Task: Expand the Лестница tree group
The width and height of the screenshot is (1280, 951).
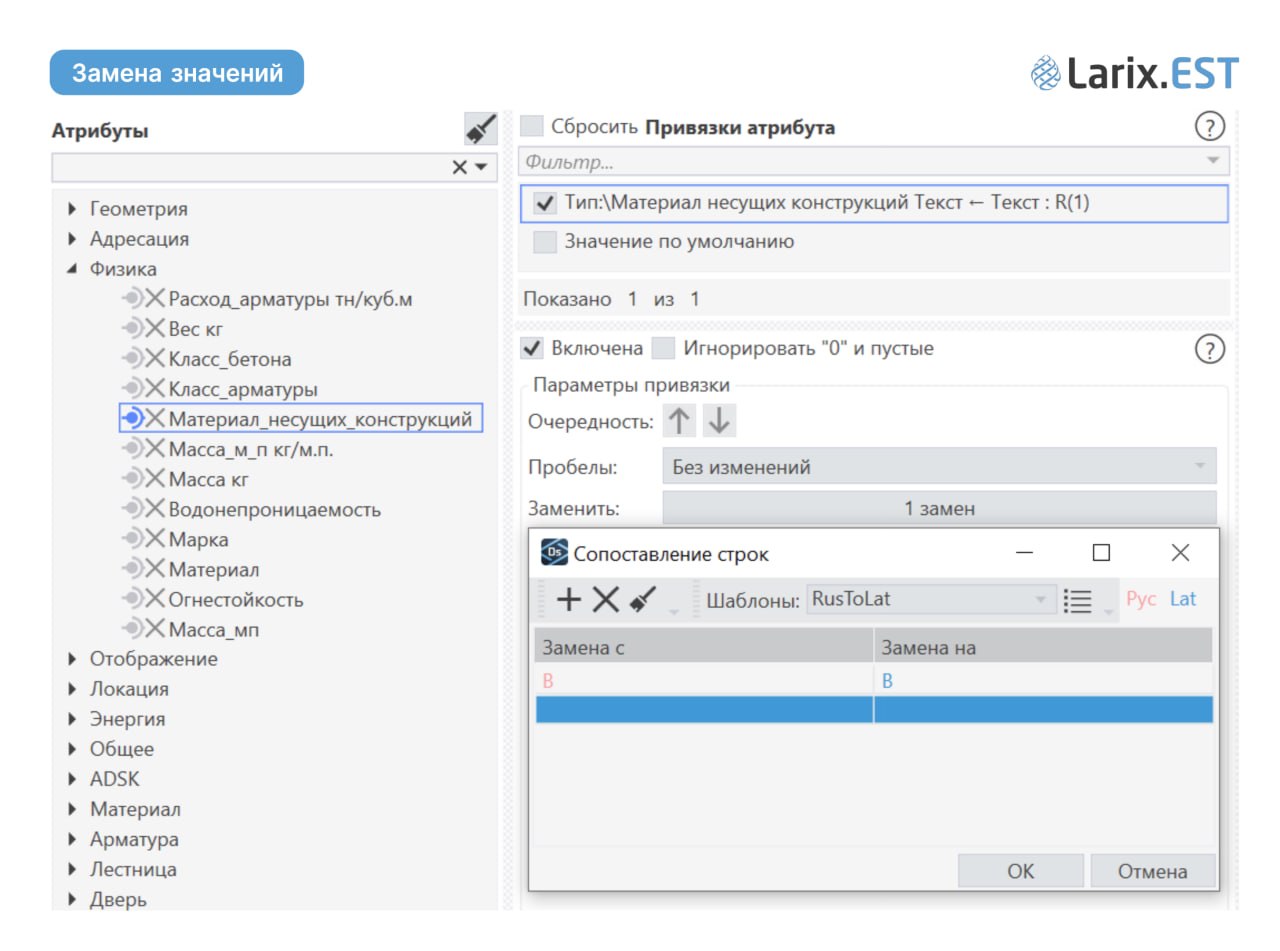Action: tap(72, 870)
